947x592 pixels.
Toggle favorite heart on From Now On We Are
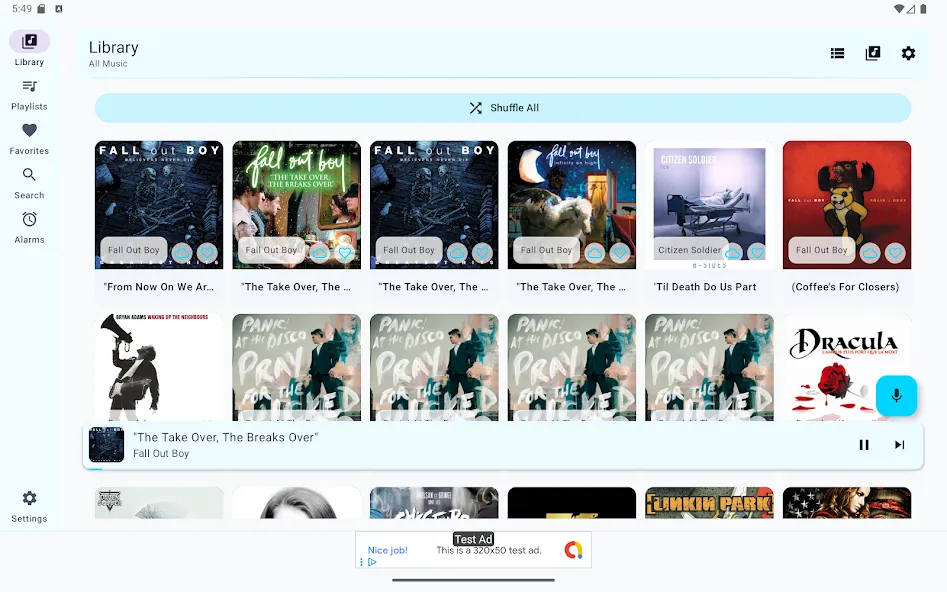pyautogui.click(x=207, y=253)
